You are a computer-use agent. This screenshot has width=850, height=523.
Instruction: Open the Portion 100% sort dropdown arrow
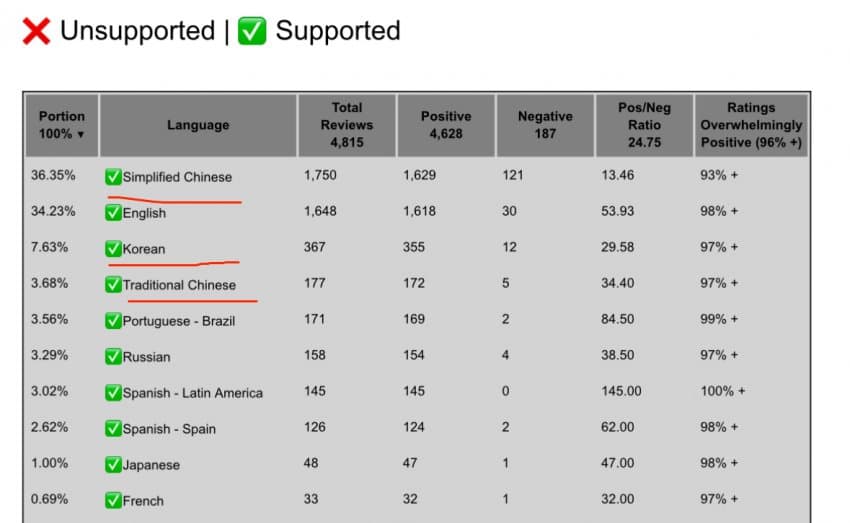[81, 134]
